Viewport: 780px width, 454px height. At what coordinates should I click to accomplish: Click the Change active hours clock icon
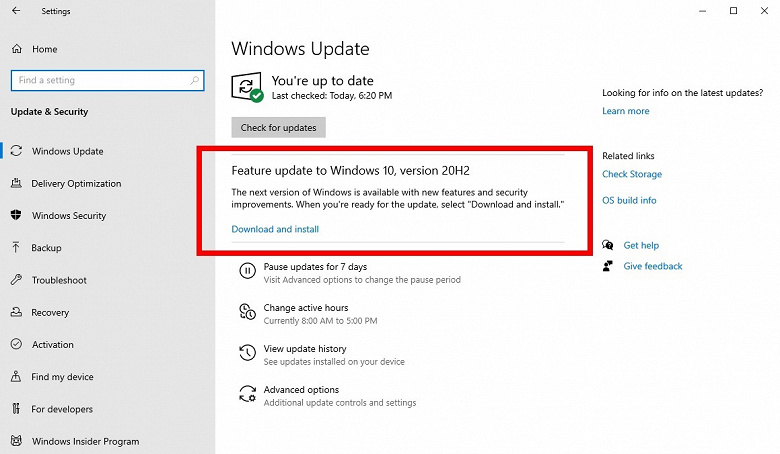tap(247, 313)
